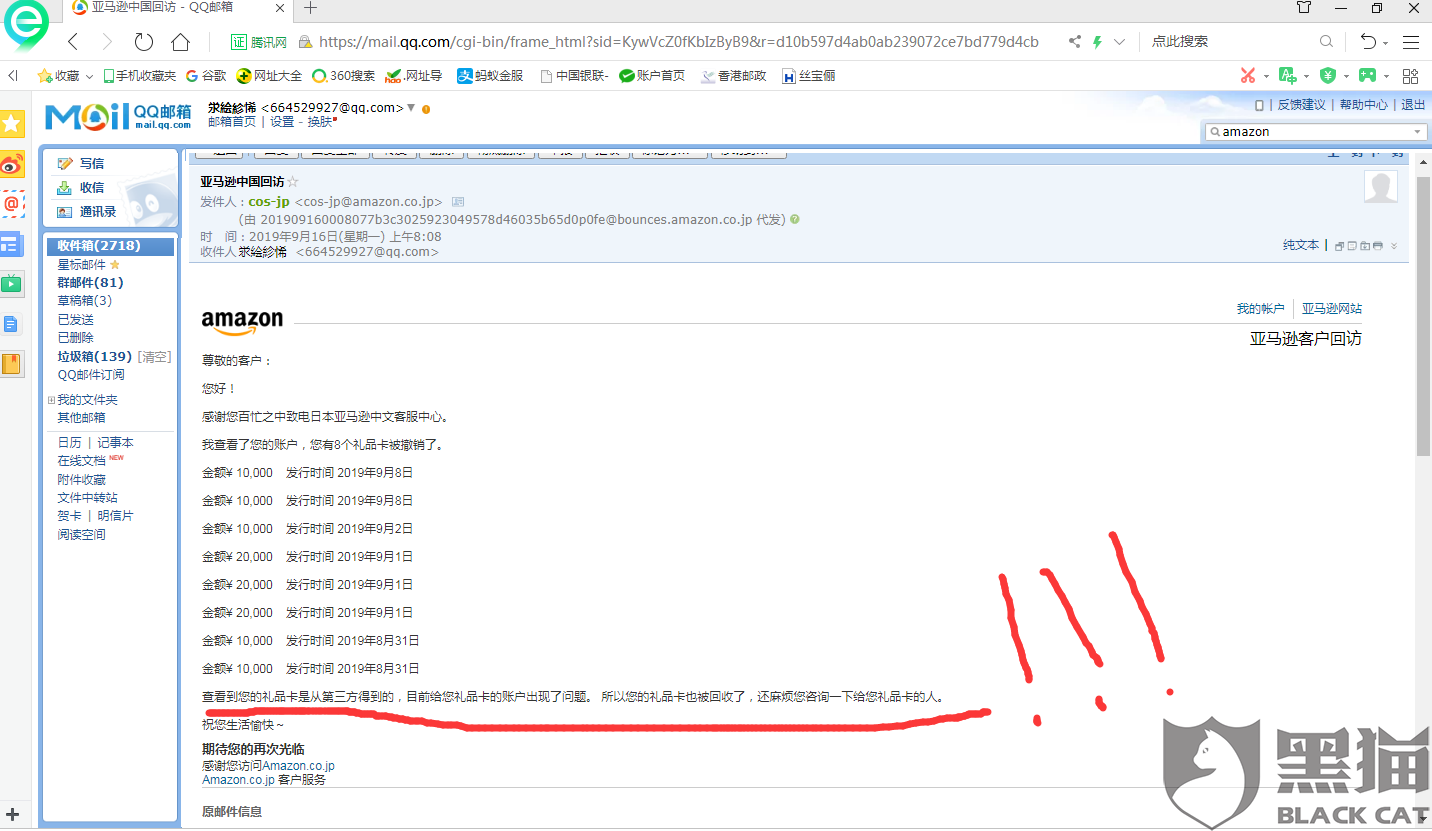Open a new browser tab
The height and width of the screenshot is (831, 1432).
pos(310,8)
